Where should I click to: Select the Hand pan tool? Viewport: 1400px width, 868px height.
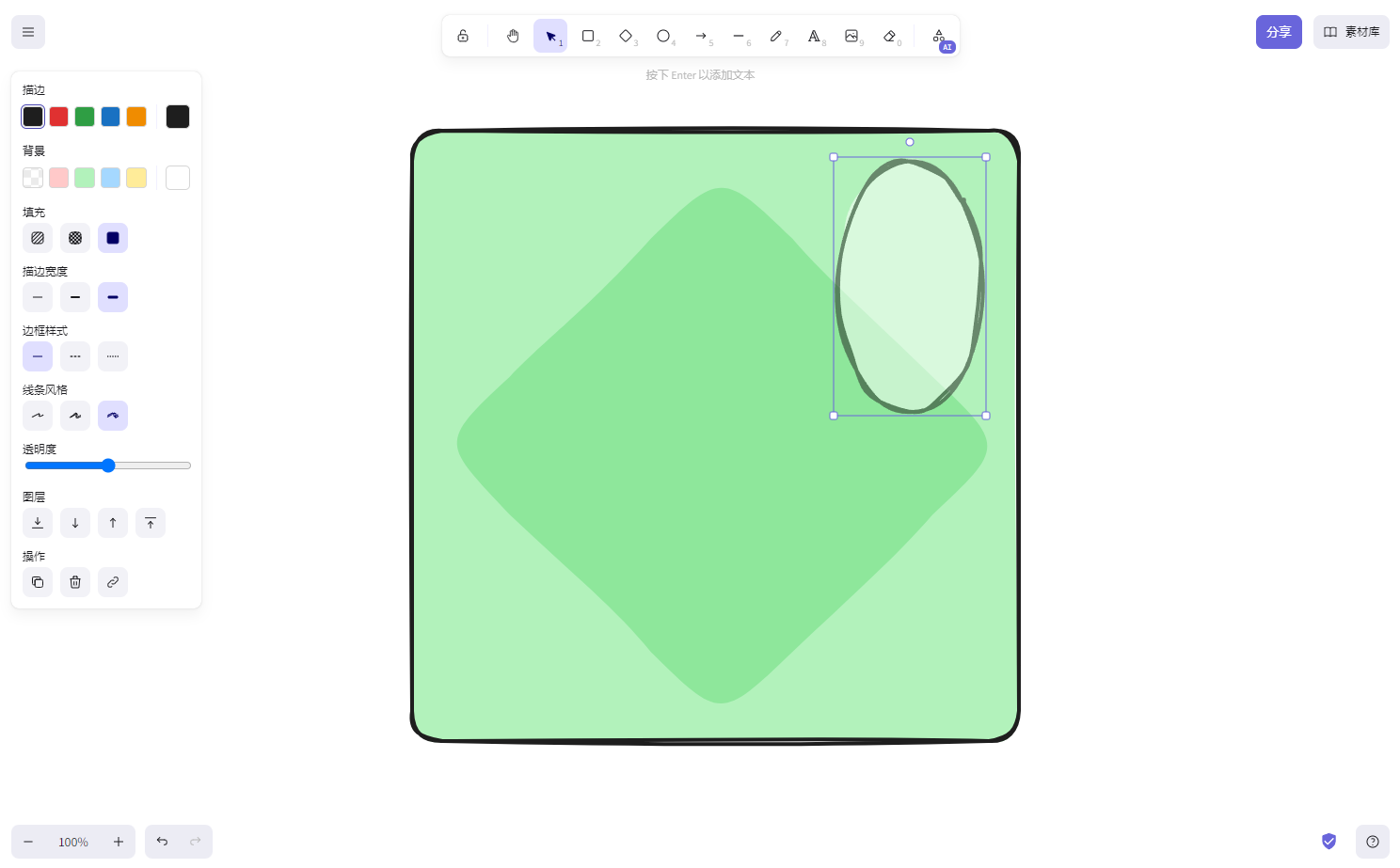point(513,36)
